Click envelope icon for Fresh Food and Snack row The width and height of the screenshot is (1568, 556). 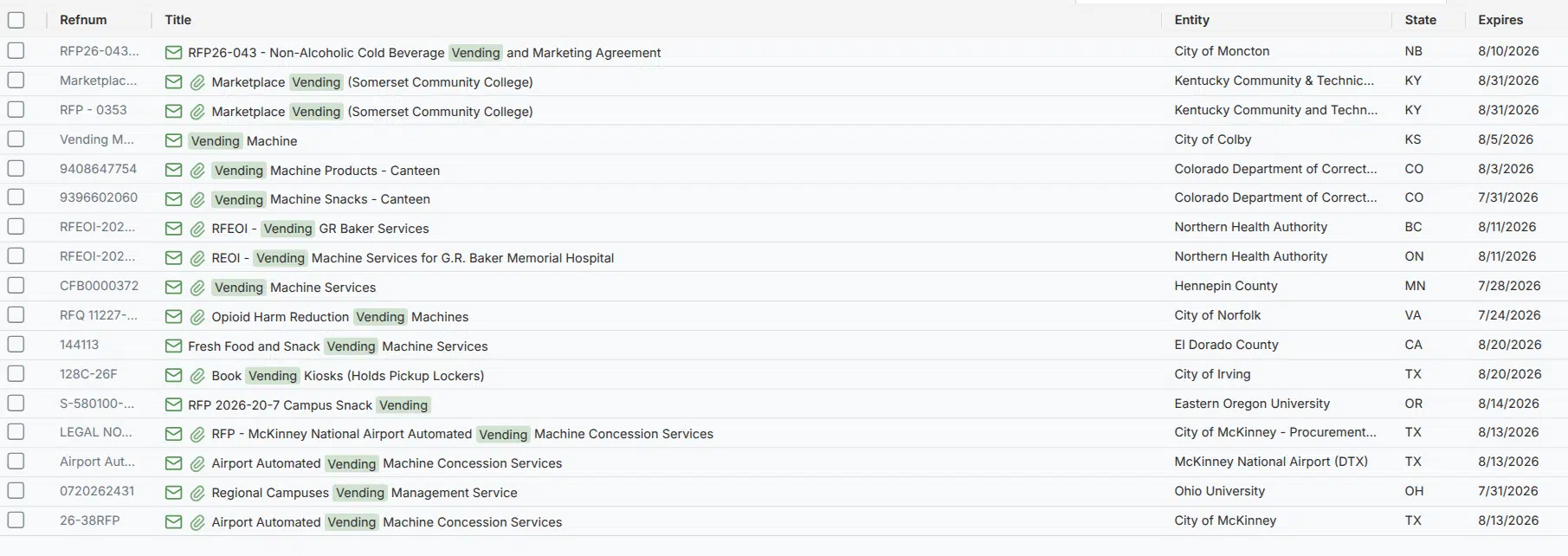click(173, 346)
